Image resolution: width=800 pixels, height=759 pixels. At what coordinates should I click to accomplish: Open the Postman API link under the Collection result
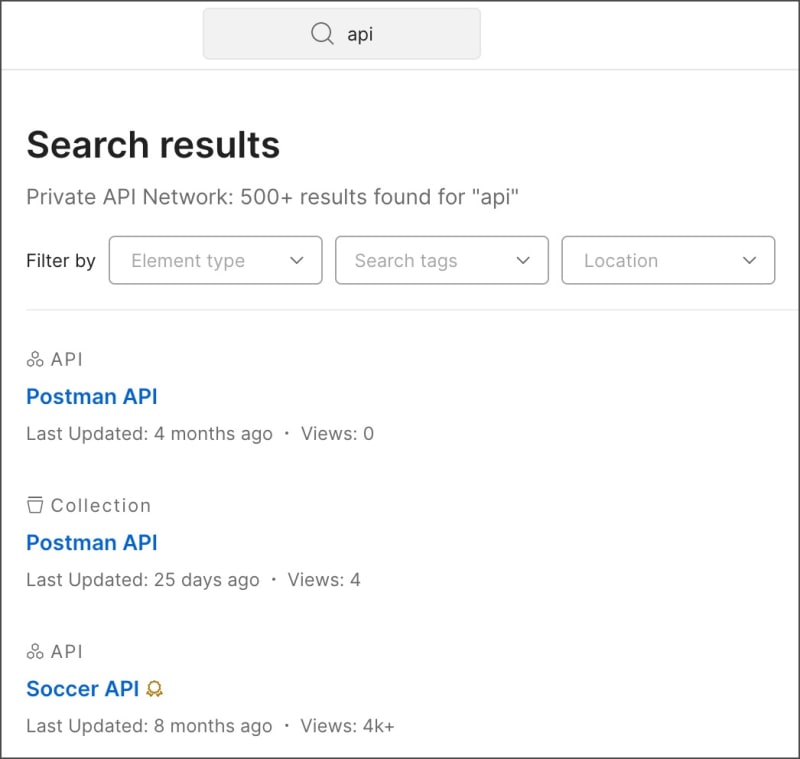[x=91, y=542]
